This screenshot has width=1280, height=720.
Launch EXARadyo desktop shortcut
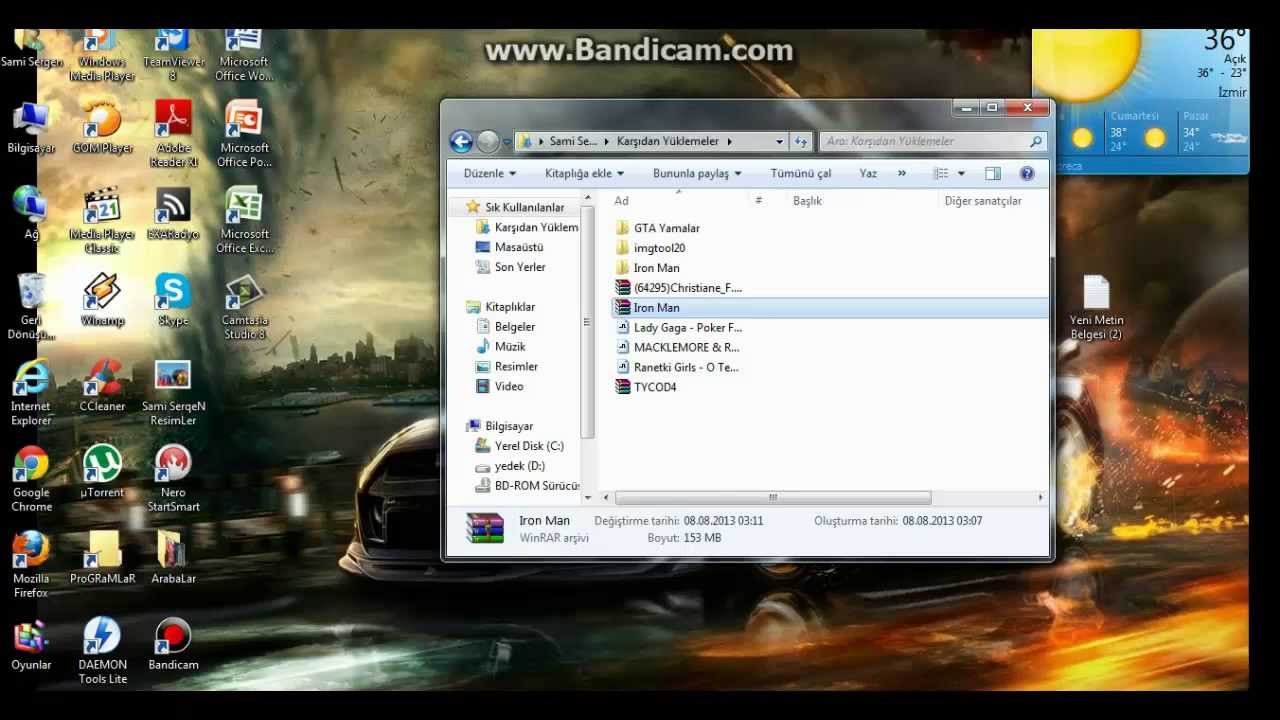[173, 213]
